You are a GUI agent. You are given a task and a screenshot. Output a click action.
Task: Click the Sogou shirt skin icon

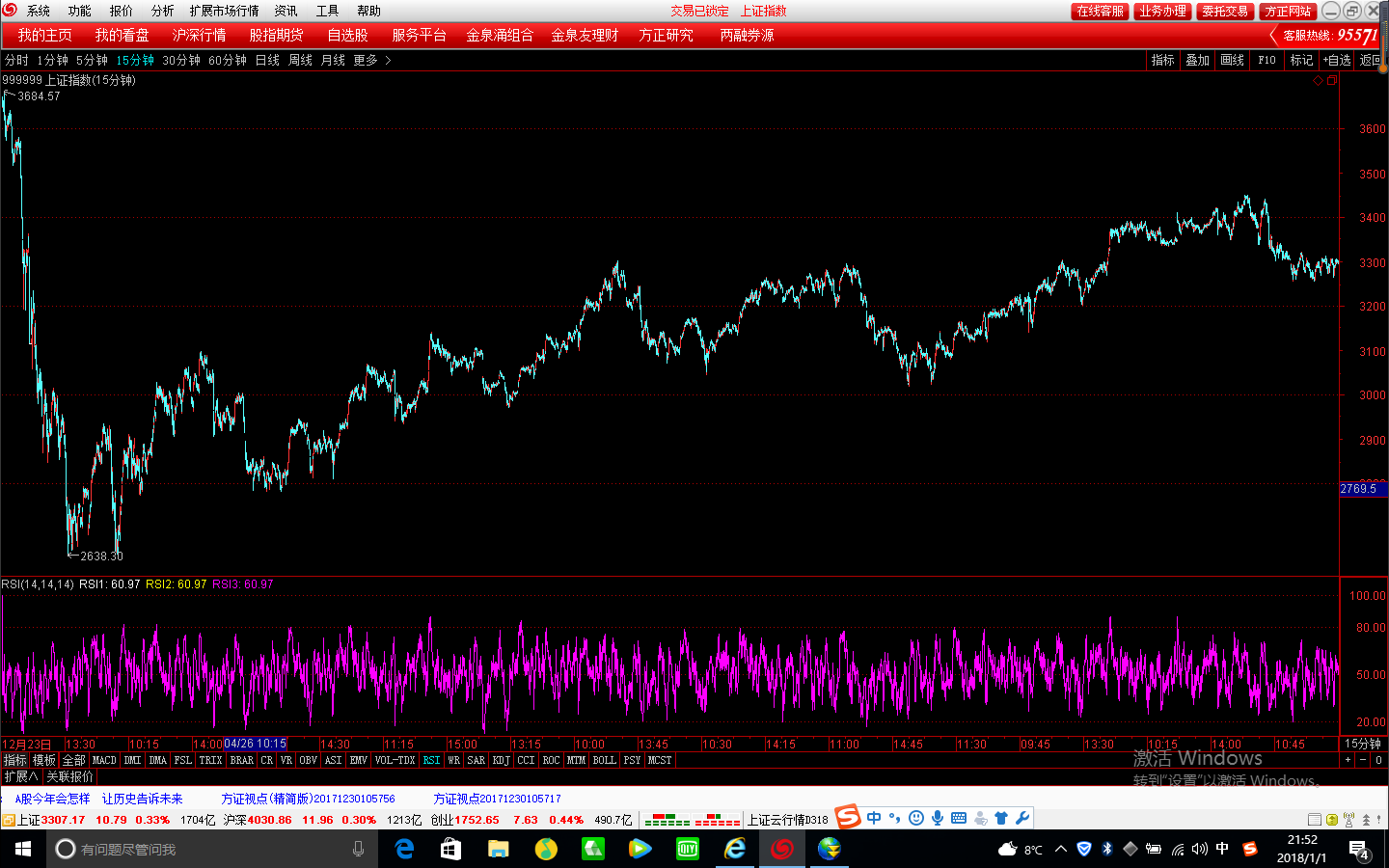pyautogui.click(x=1001, y=818)
